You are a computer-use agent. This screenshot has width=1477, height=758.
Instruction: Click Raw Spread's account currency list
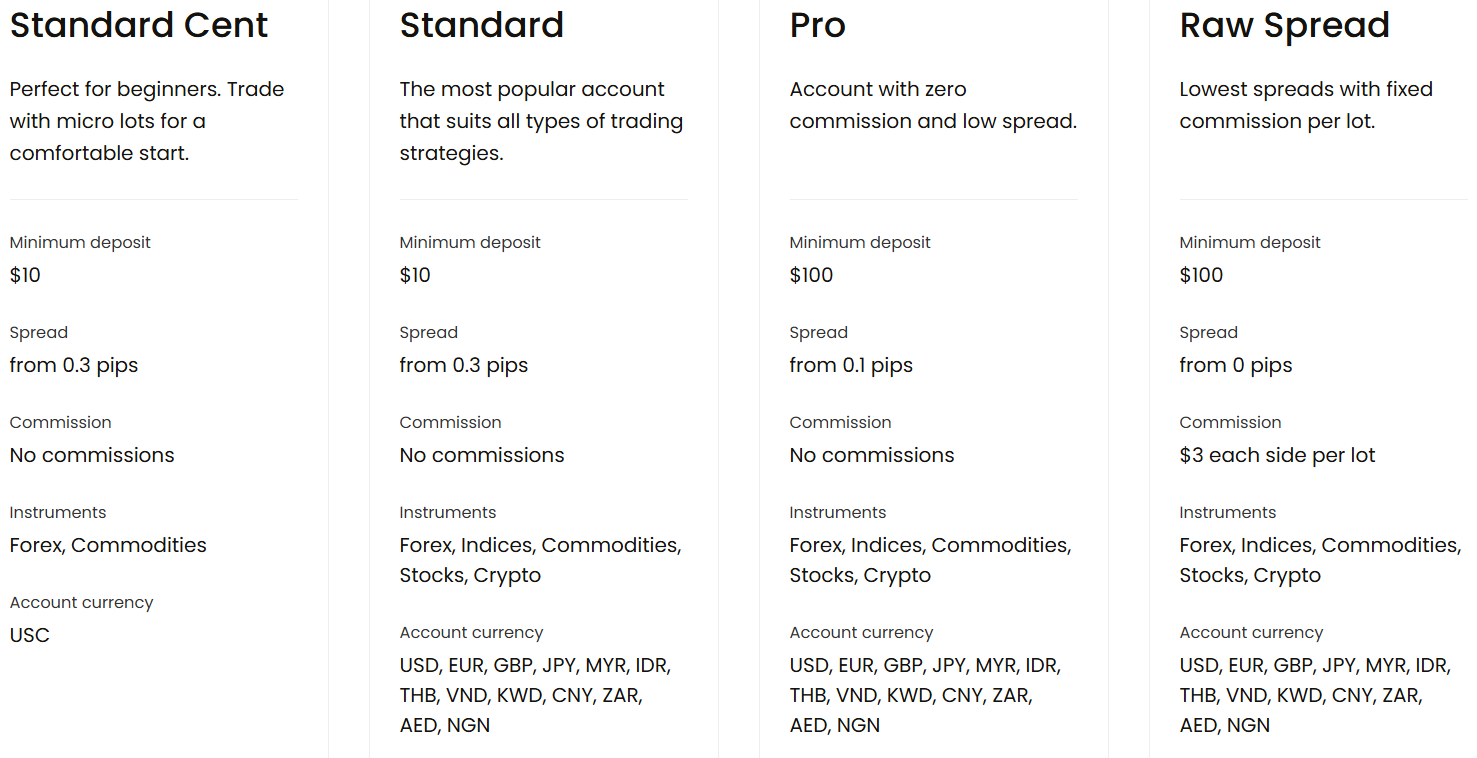[1315, 695]
